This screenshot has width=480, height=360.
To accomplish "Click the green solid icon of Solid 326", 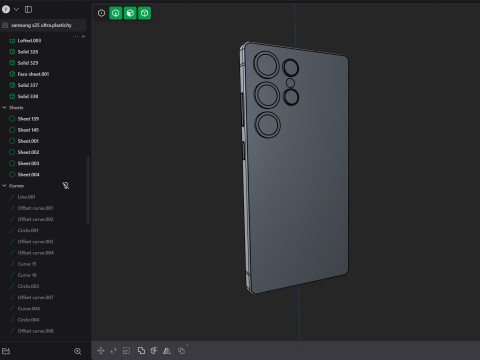I will [12, 52].
